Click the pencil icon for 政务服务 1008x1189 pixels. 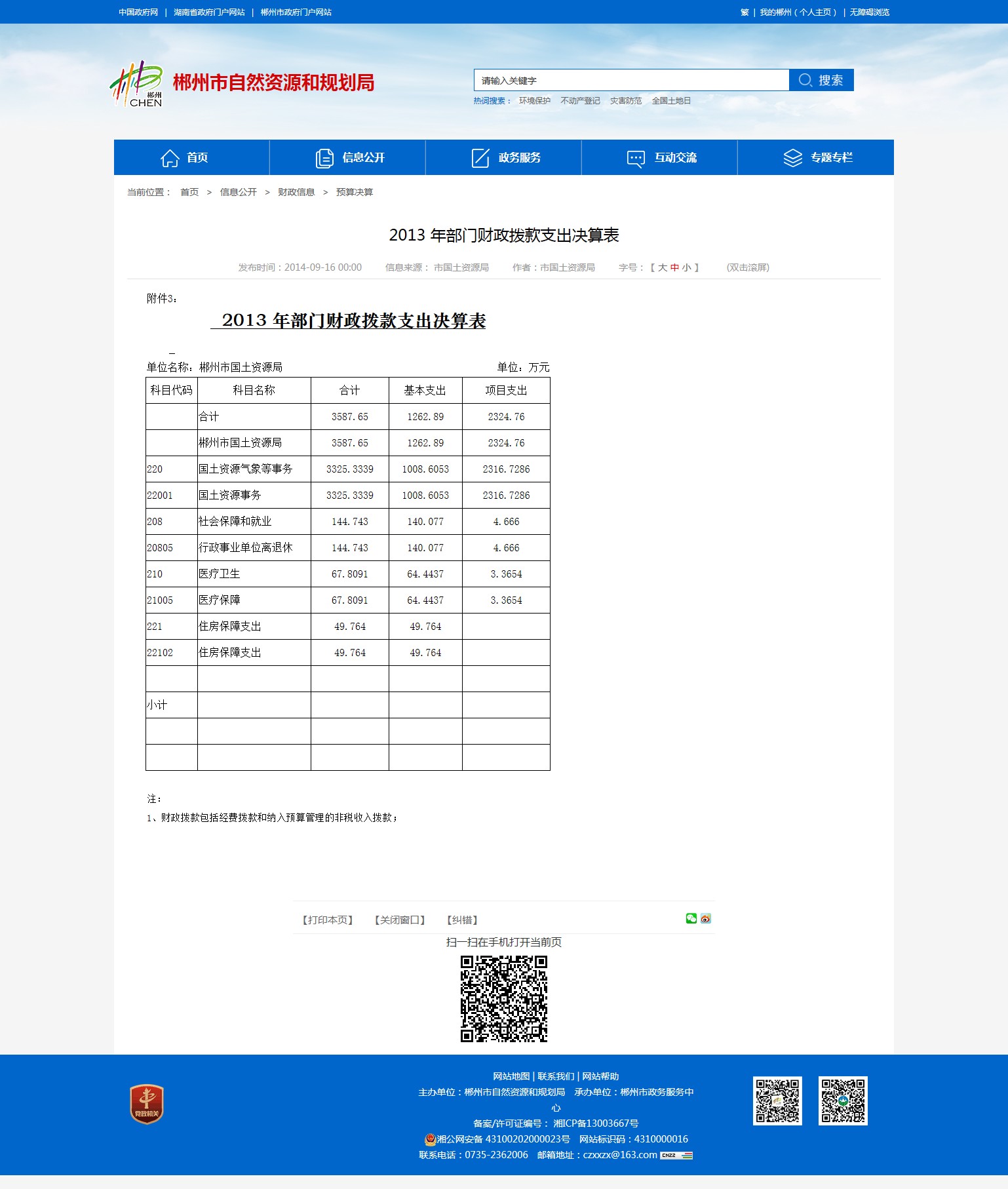click(481, 158)
